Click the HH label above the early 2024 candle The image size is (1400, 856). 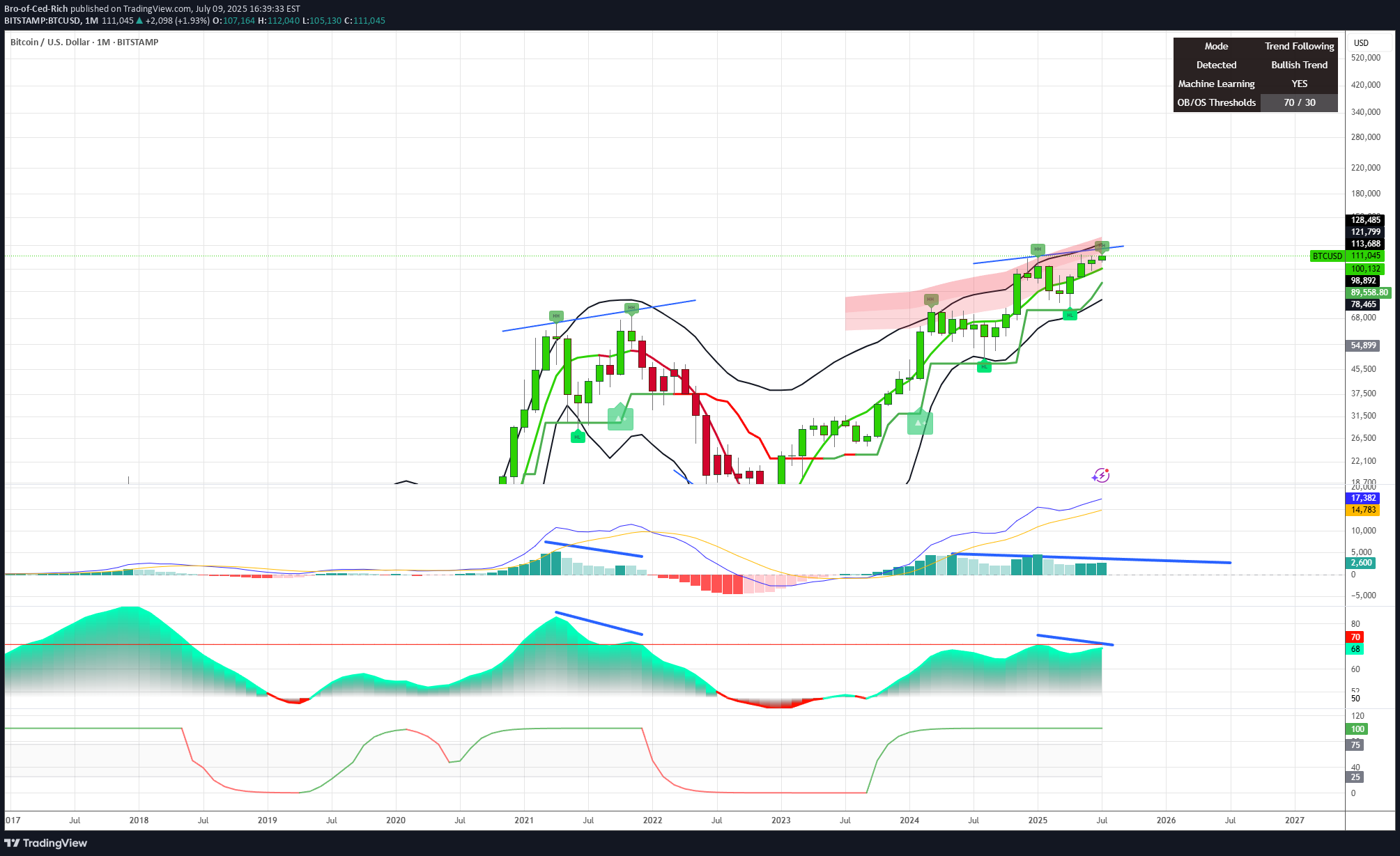(930, 299)
